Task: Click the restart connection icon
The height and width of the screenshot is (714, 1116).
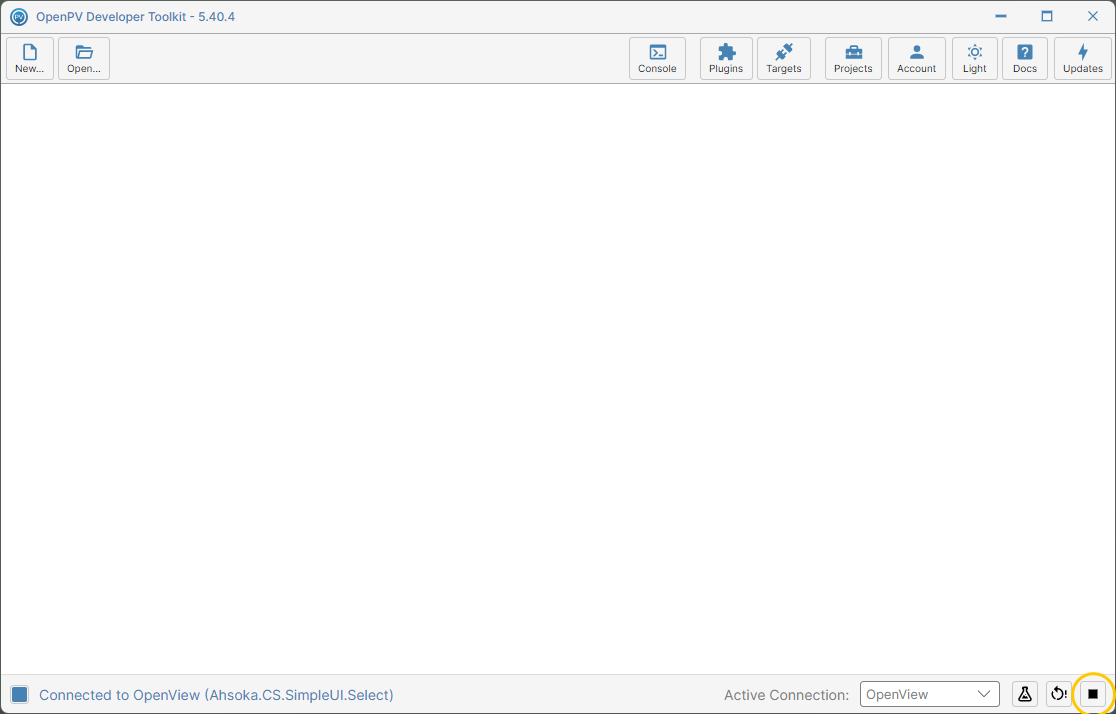Action: (x=1059, y=694)
